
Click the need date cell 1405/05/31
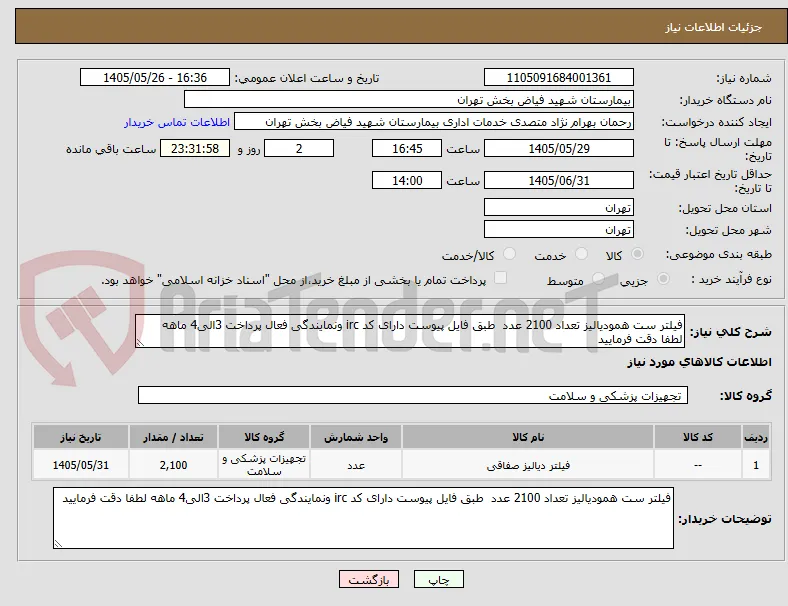tap(80, 465)
